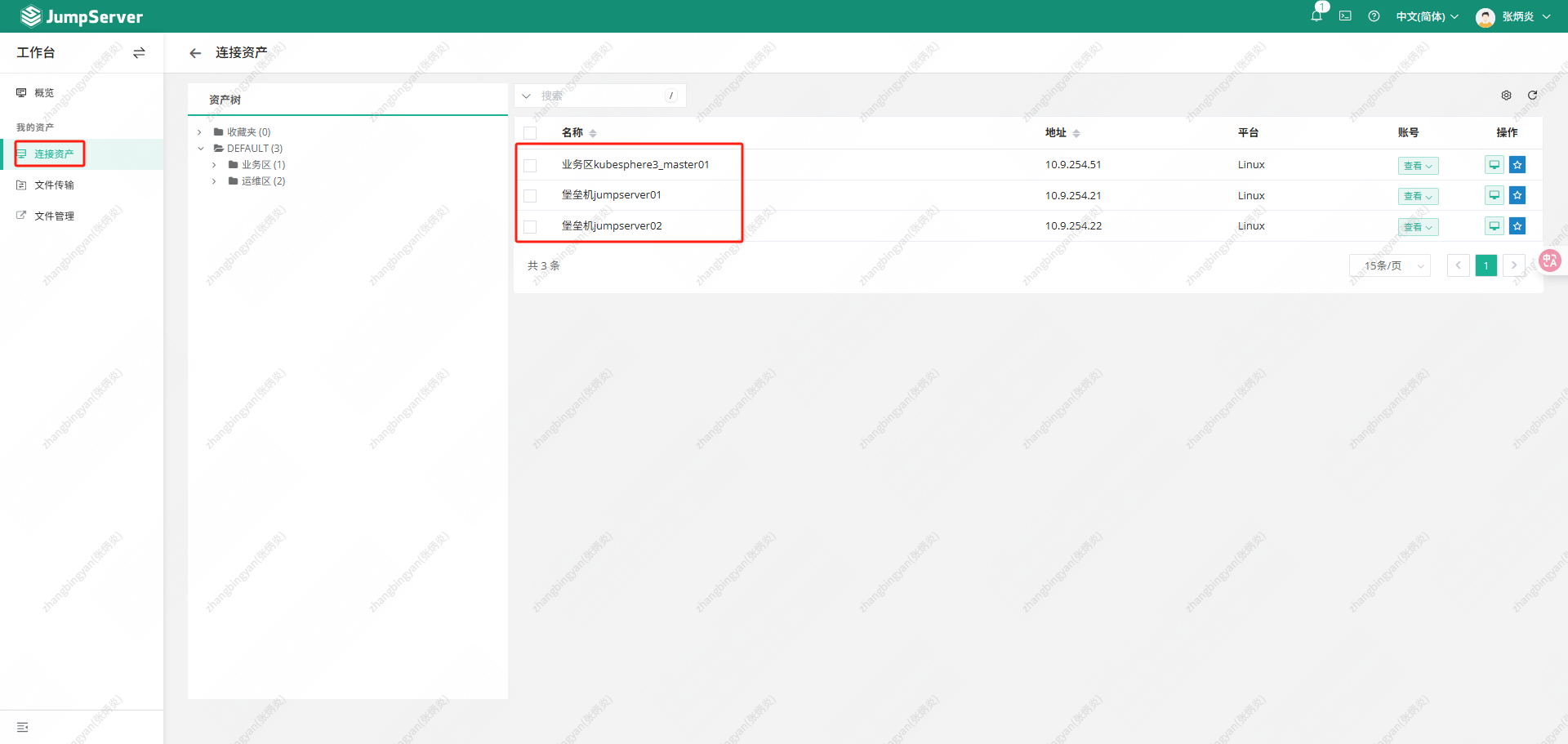Open 查看 account dropdown for 业务区kubesphere3_master01
Image resolution: width=1568 pixels, height=744 pixels.
[x=1418, y=166]
